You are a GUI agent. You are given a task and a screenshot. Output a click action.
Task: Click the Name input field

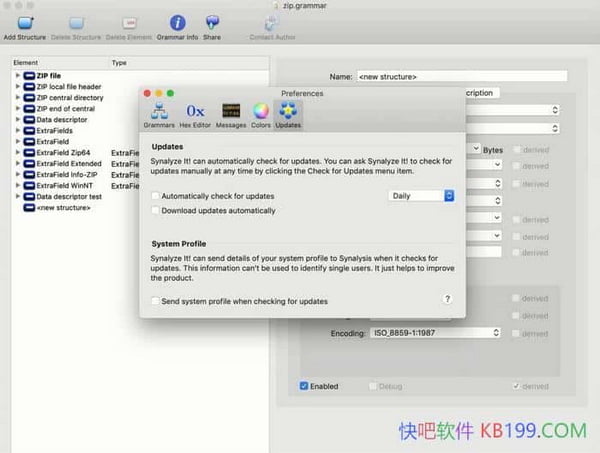click(461, 76)
